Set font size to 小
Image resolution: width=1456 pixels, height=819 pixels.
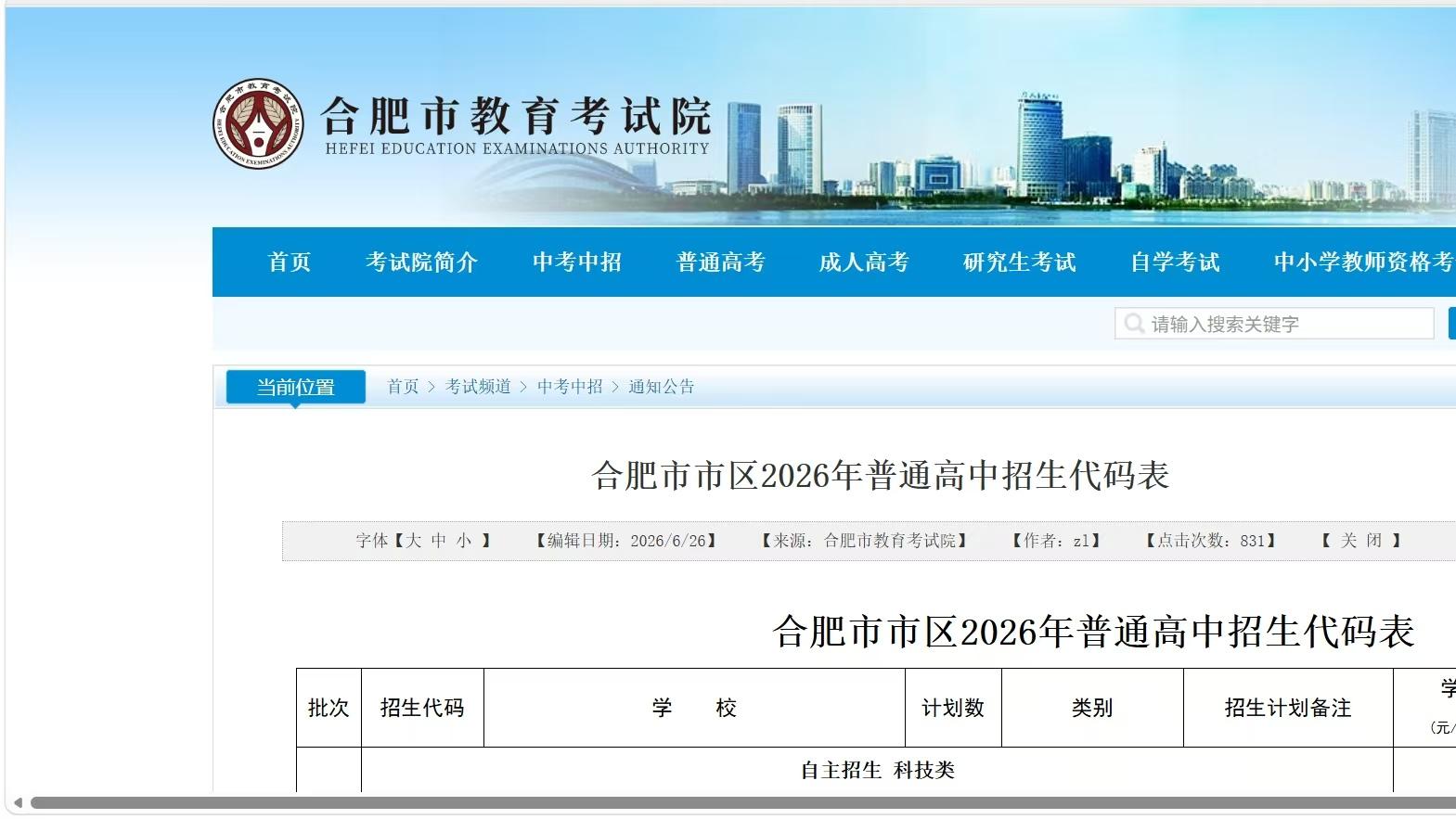[464, 541]
